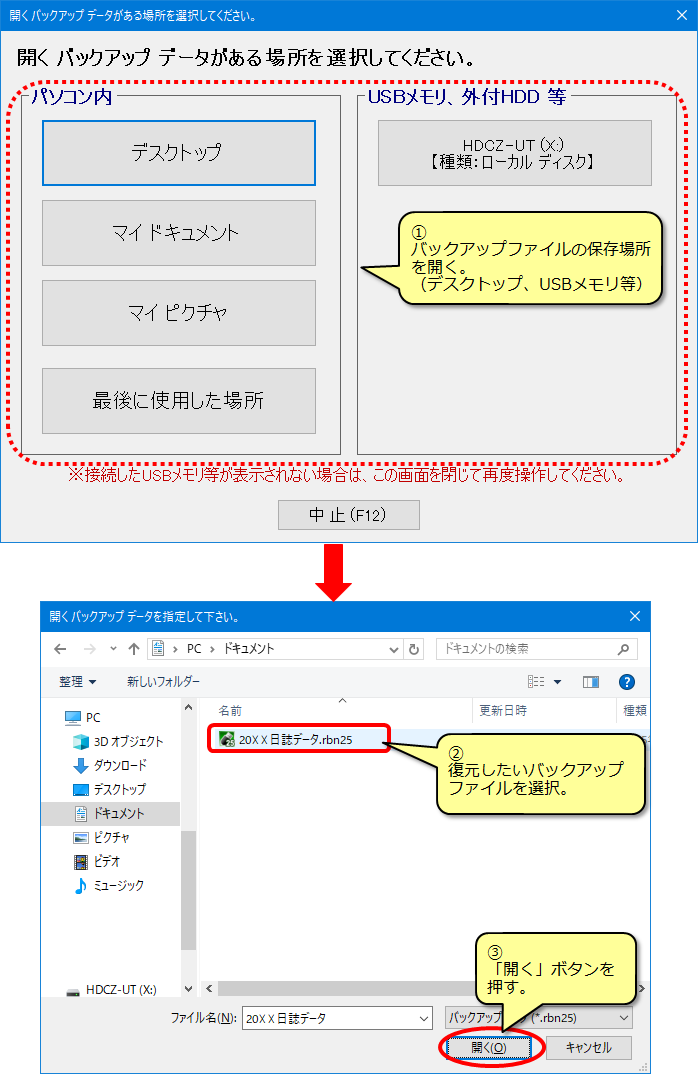Open the view options dropdown
Screen dimensions: 698x1074
557,682
